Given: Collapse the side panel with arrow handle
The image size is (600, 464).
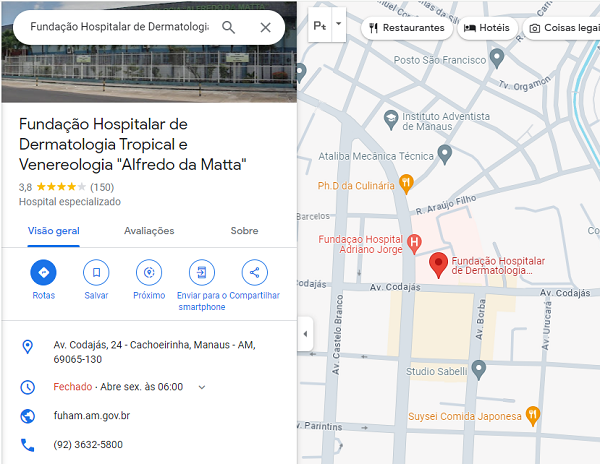Looking at the screenshot, I should [x=305, y=334].
